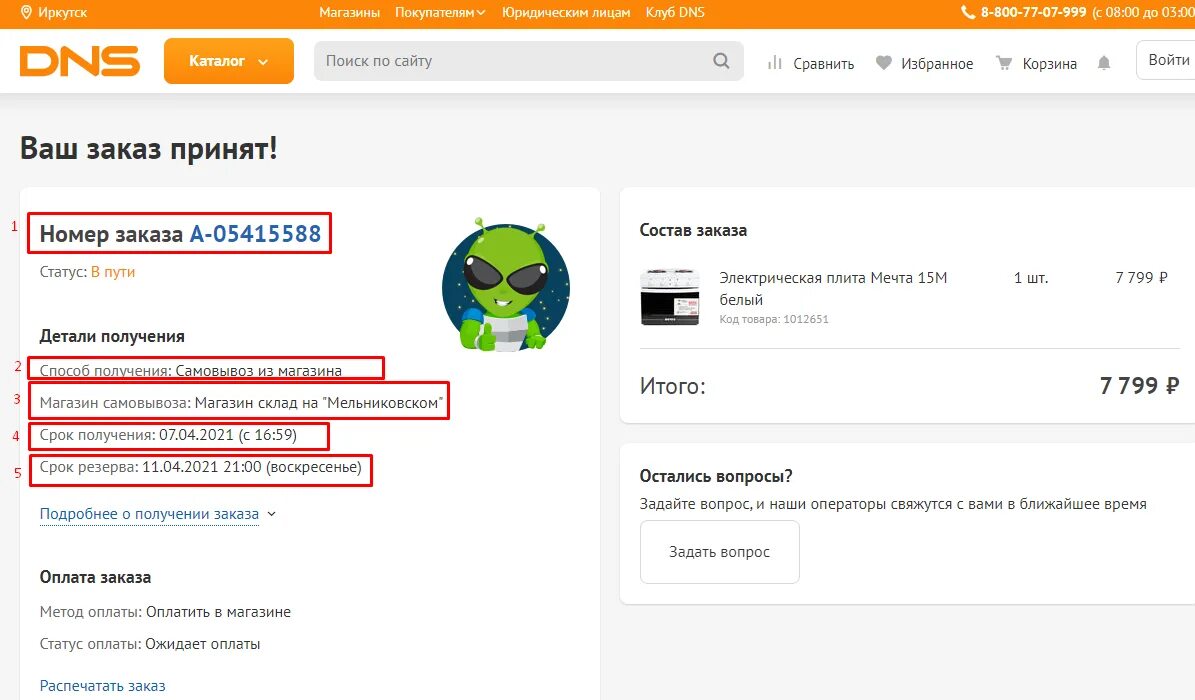
Task: Open the Каталог dropdown button
Action: click(x=229, y=61)
